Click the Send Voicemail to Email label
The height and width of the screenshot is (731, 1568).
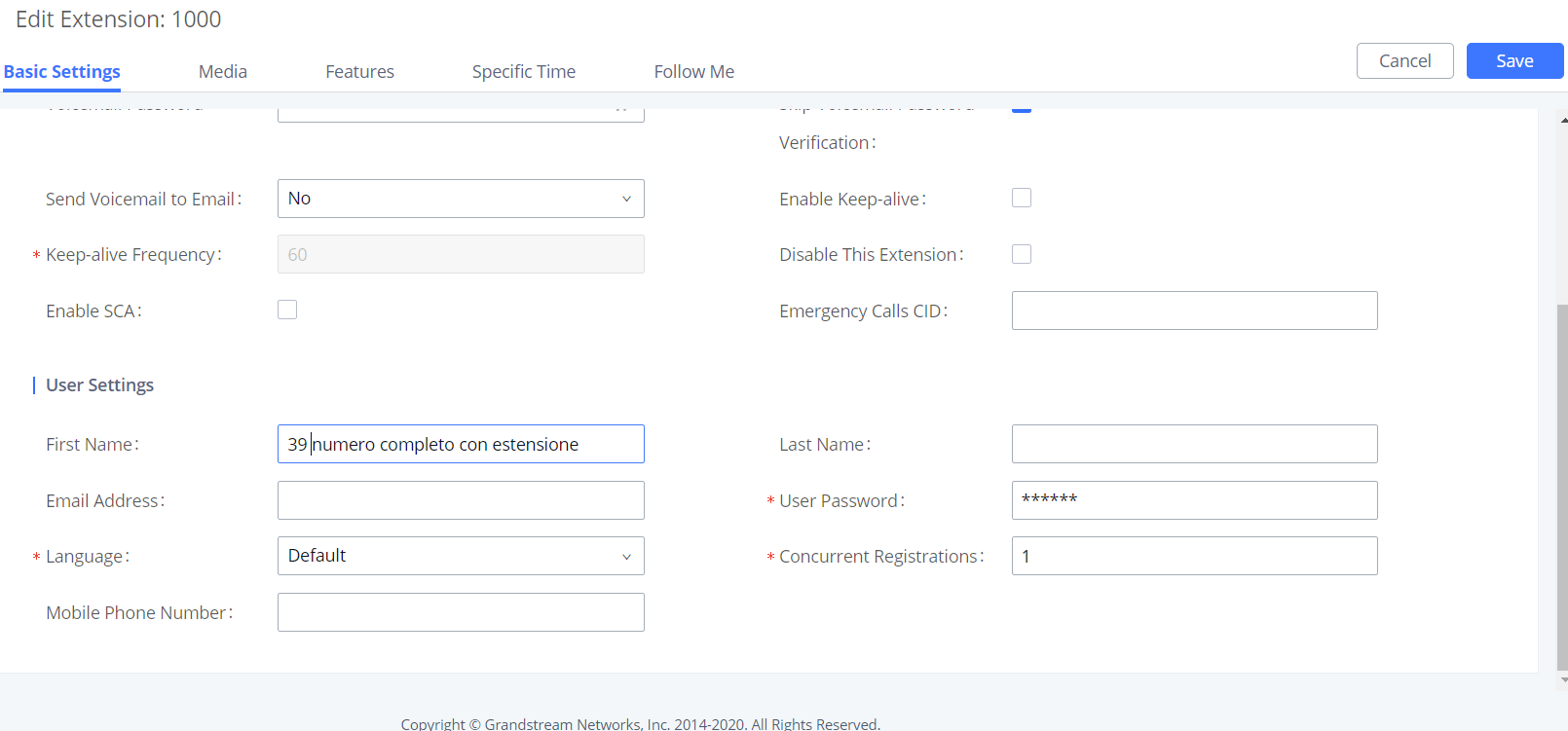[x=143, y=199]
